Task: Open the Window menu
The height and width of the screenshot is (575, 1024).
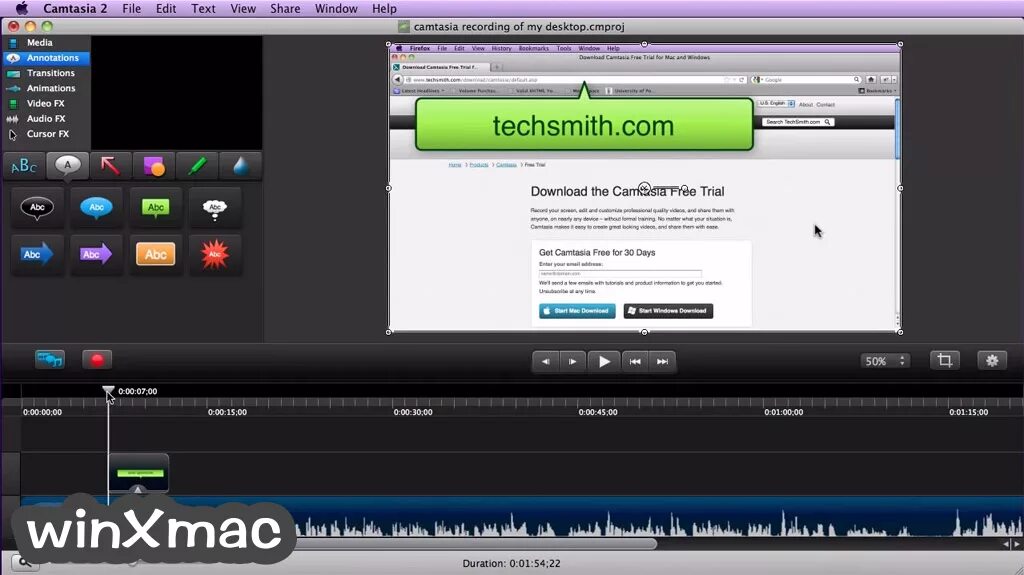Action: pos(336,8)
